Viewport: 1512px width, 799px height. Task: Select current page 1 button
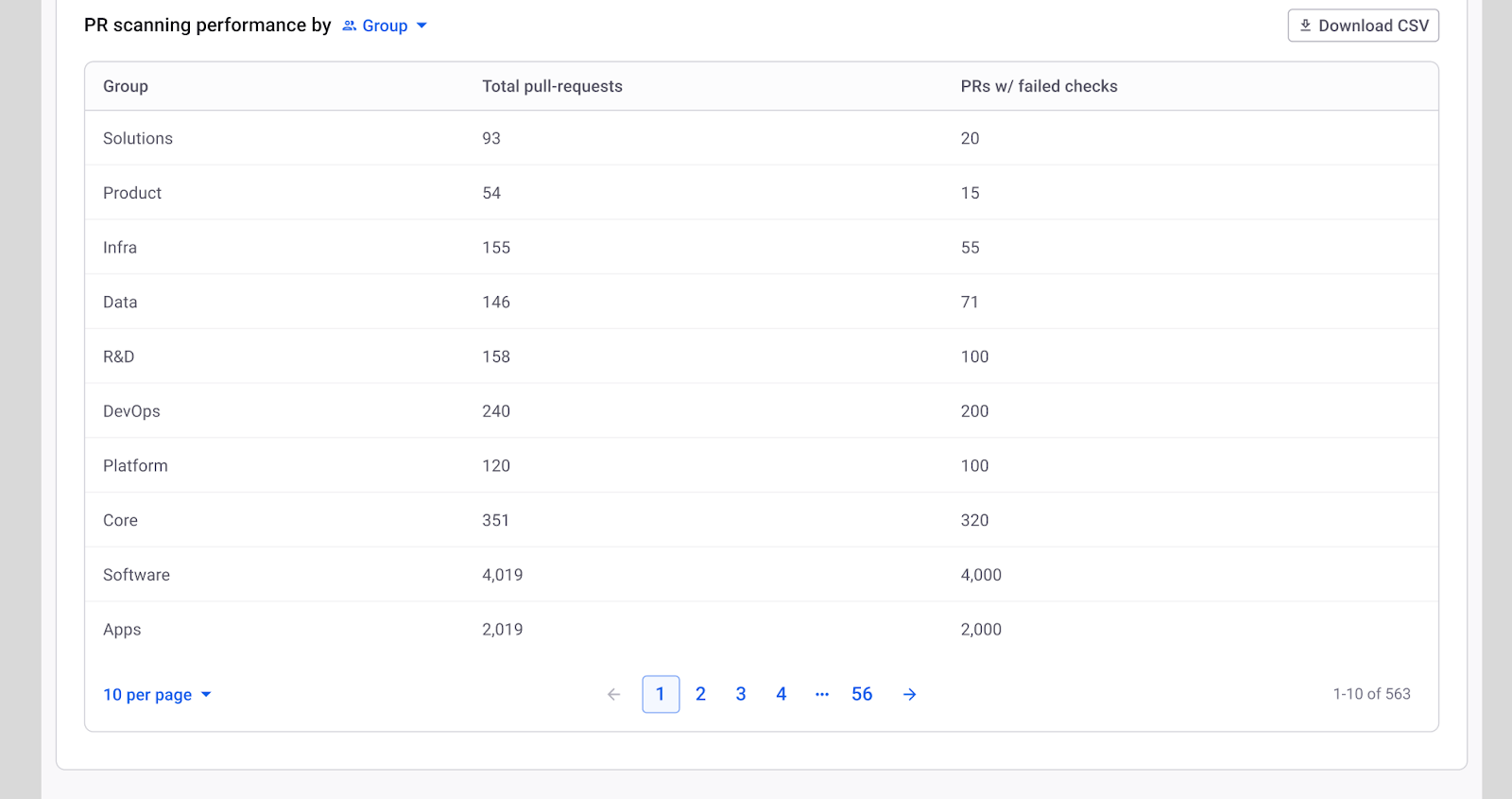(661, 694)
